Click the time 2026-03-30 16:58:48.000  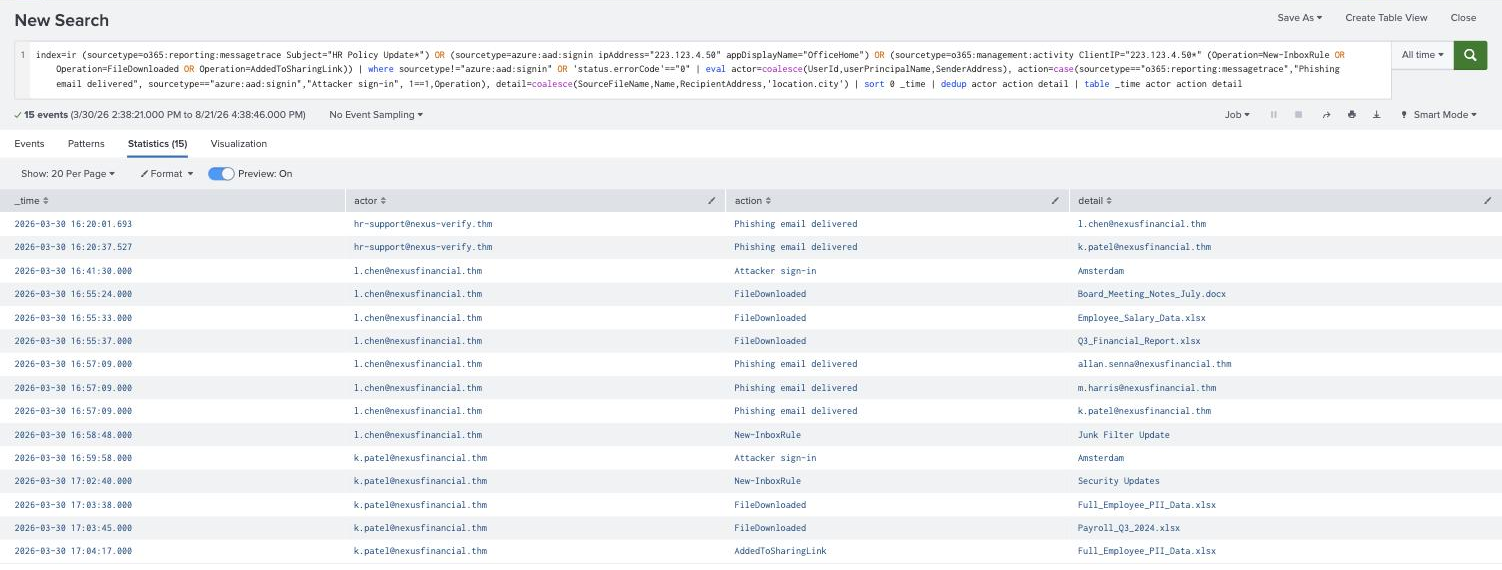[x=73, y=435]
